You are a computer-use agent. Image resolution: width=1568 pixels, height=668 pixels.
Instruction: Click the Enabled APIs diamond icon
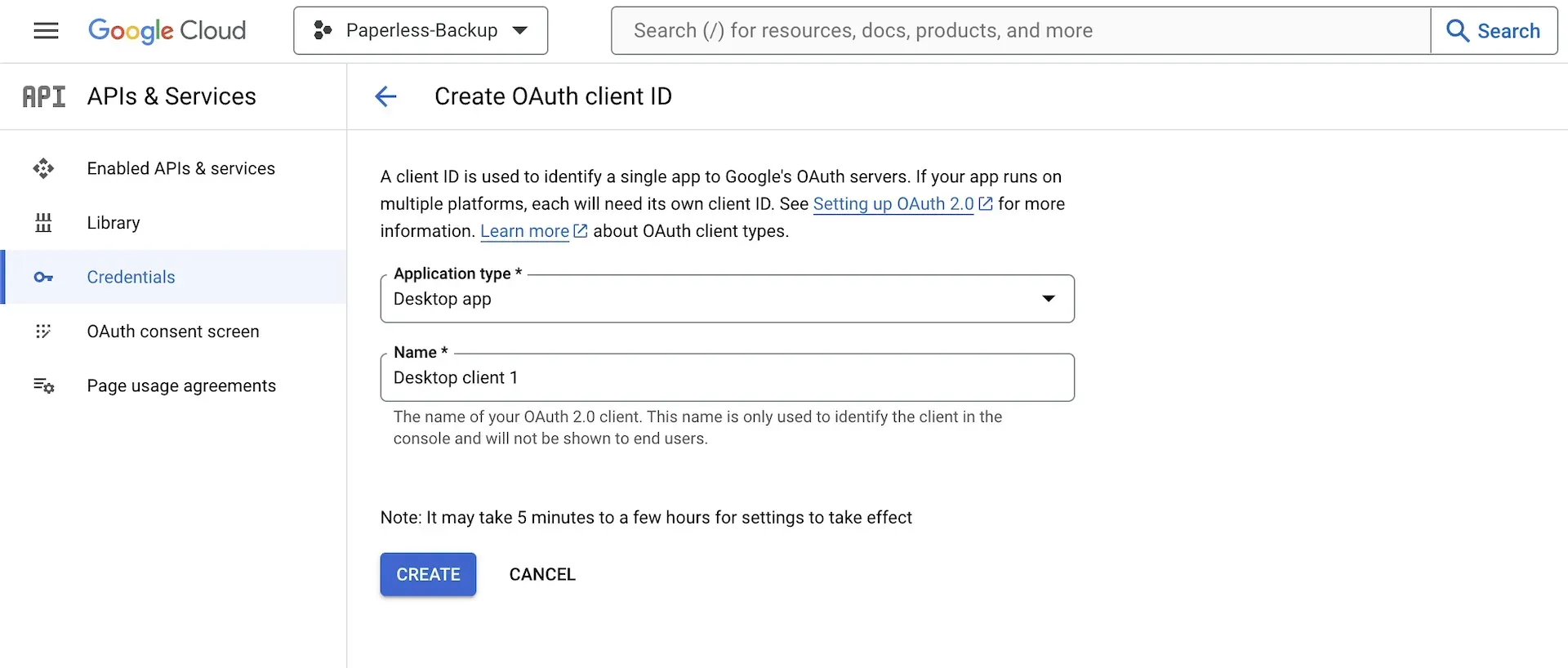click(43, 168)
